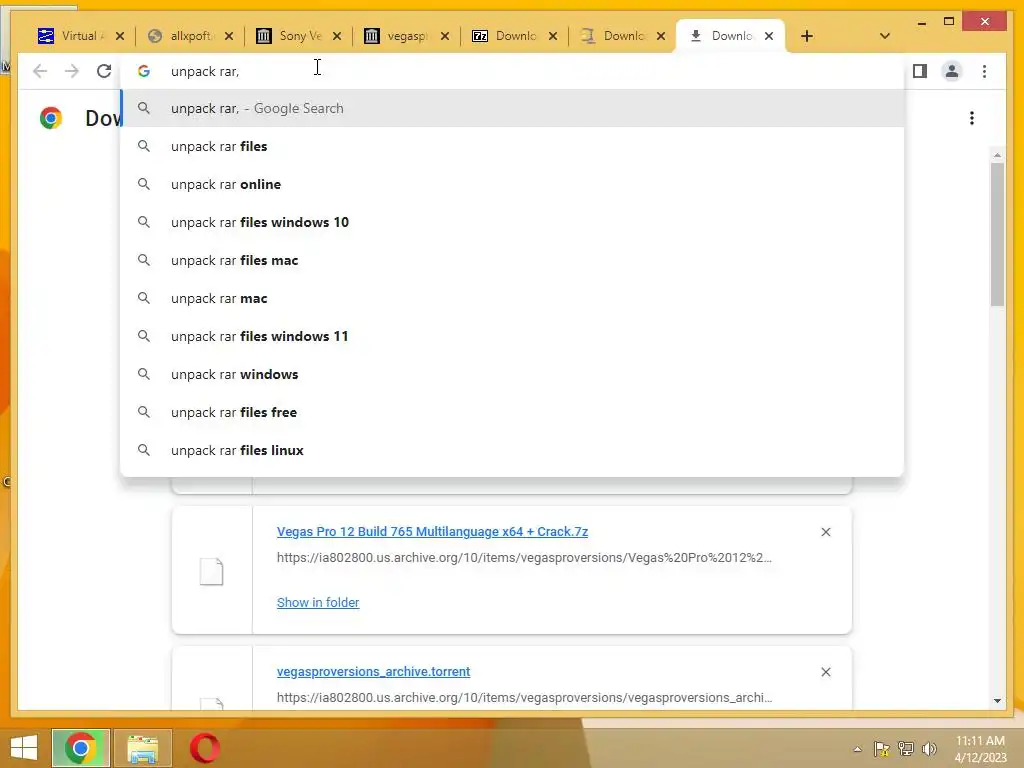The image size is (1024, 768).
Task: Select suggestion 'unpack rar files'
Action: point(513,146)
